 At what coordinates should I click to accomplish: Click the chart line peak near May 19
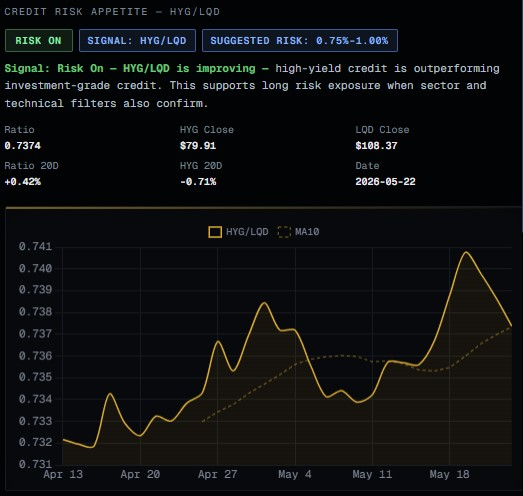(x=466, y=252)
